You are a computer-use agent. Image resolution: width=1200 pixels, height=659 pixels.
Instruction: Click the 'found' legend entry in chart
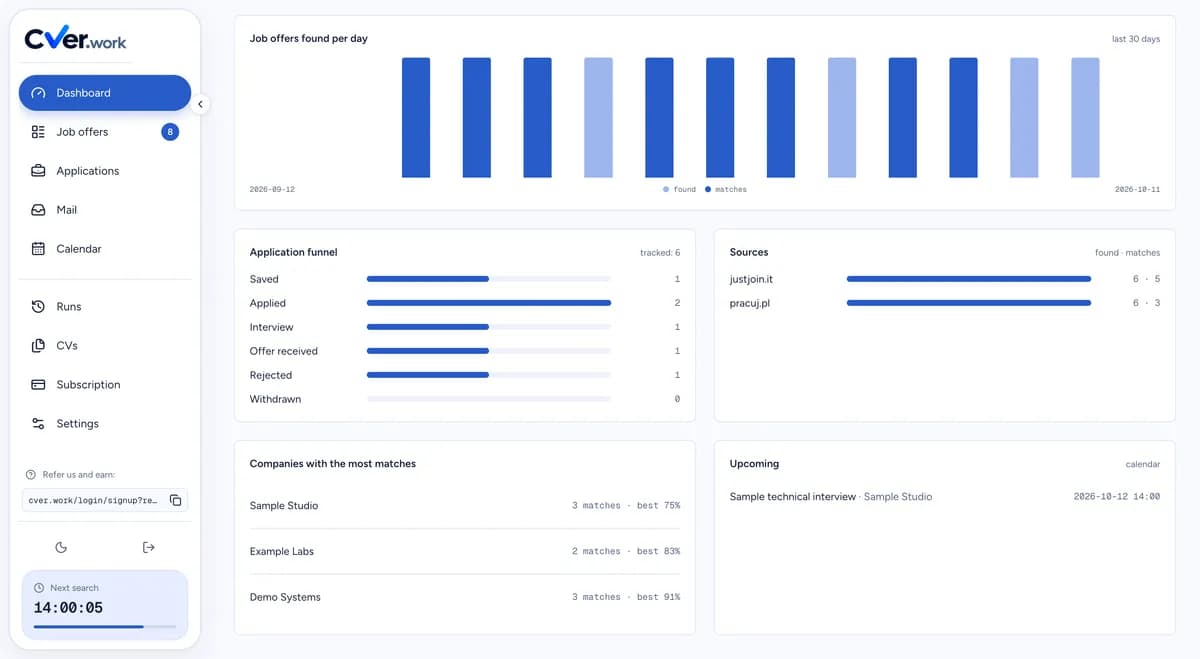[x=680, y=189]
